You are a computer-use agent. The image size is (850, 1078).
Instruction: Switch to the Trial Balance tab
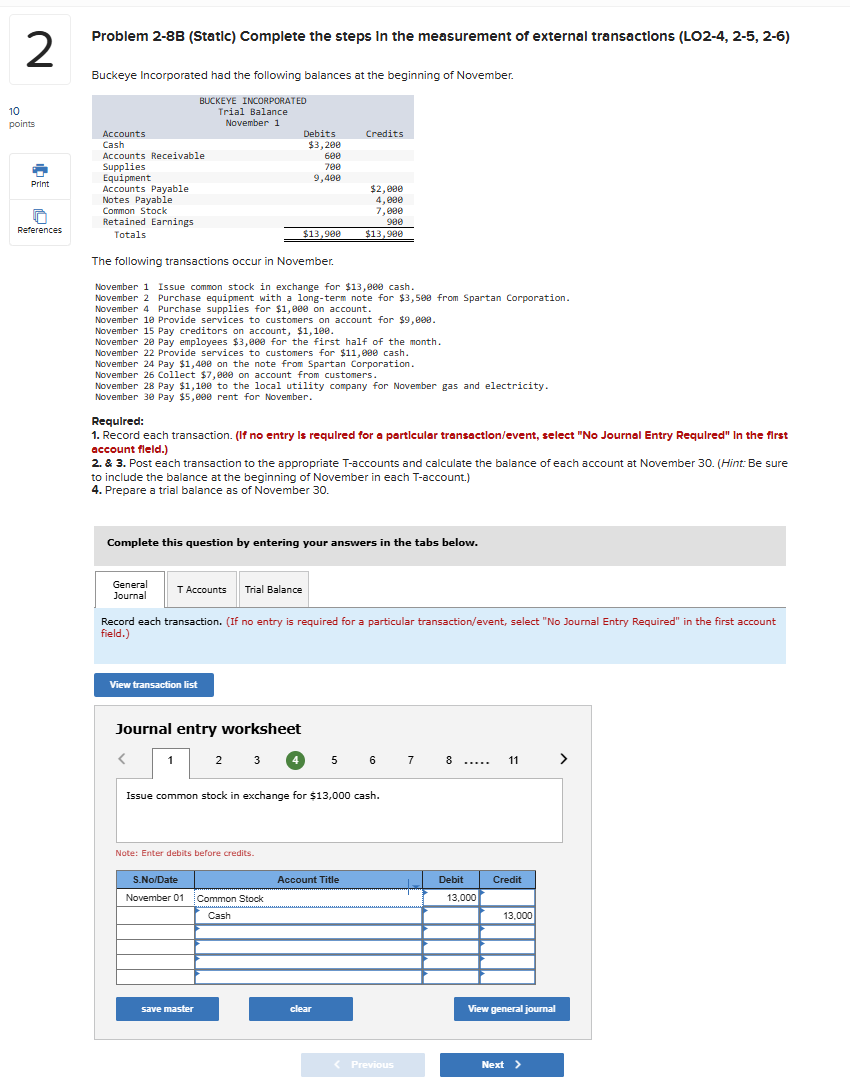pos(274,590)
